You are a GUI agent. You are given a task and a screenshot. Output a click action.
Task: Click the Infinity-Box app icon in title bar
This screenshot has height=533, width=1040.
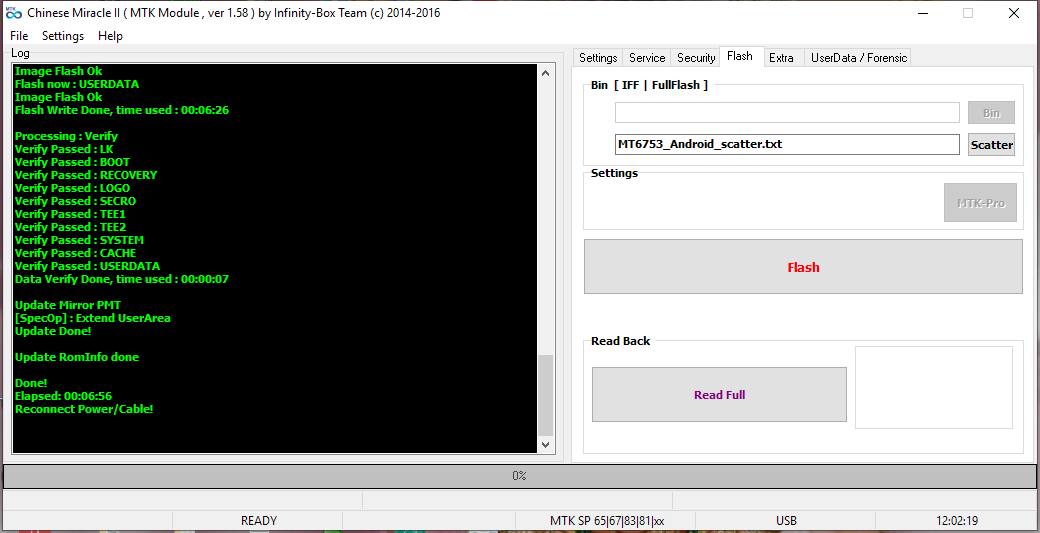14,13
